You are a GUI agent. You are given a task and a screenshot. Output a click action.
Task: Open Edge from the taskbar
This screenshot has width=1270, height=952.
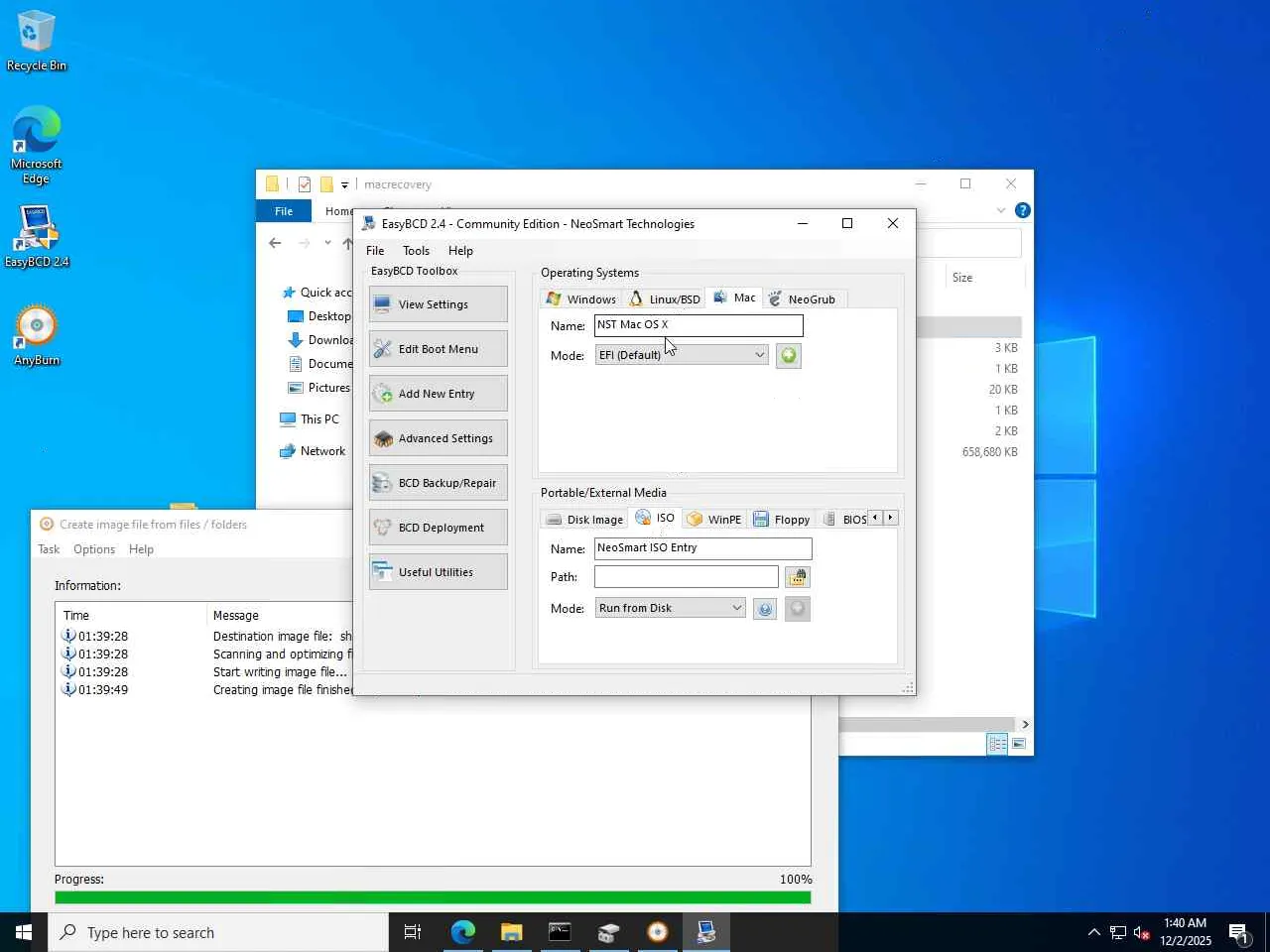pos(462,932)
